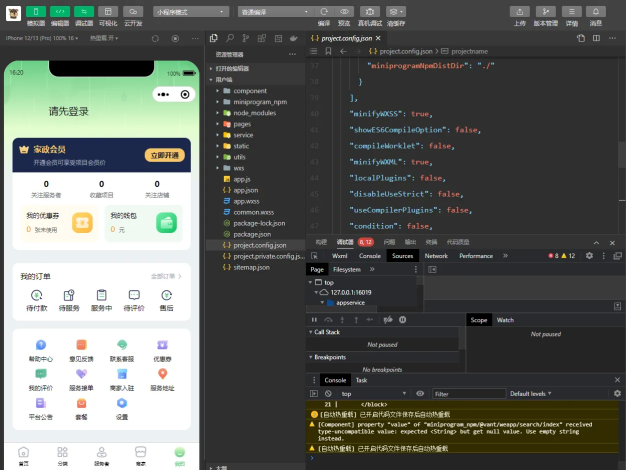This screenshot has height=470, width=626.
Task: Switch to the Watch tab
Action: click(x=505, y=320)
